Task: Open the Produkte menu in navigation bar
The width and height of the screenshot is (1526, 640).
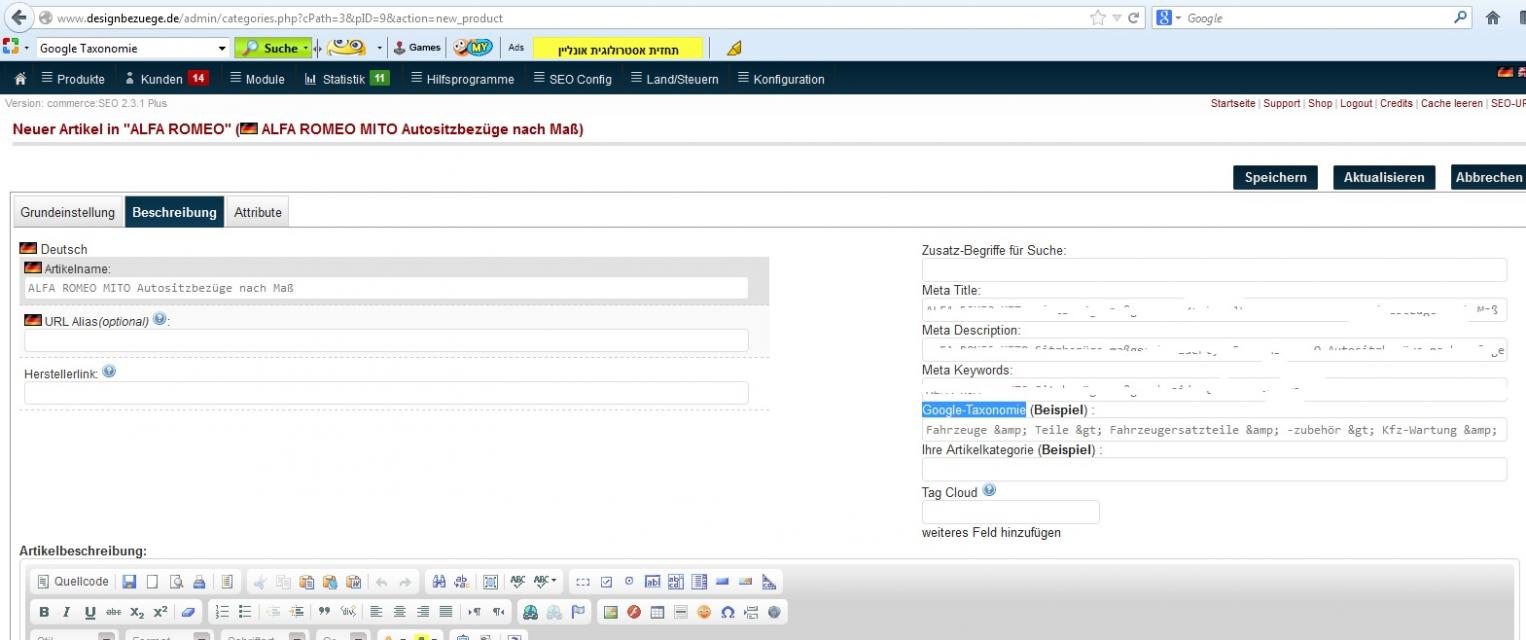Action: point(72,79)
